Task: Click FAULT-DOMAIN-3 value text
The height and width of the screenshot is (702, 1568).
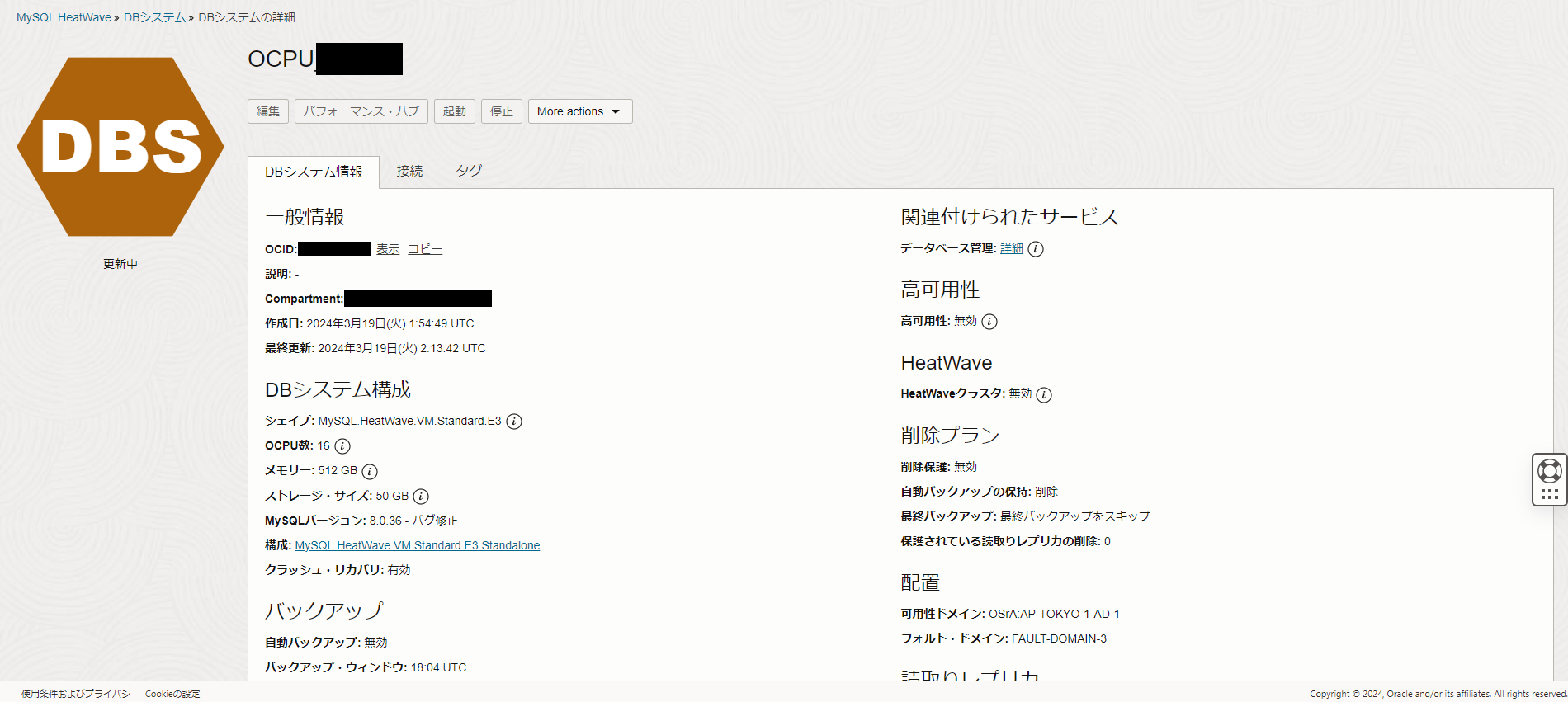Action: point(1059,638)
